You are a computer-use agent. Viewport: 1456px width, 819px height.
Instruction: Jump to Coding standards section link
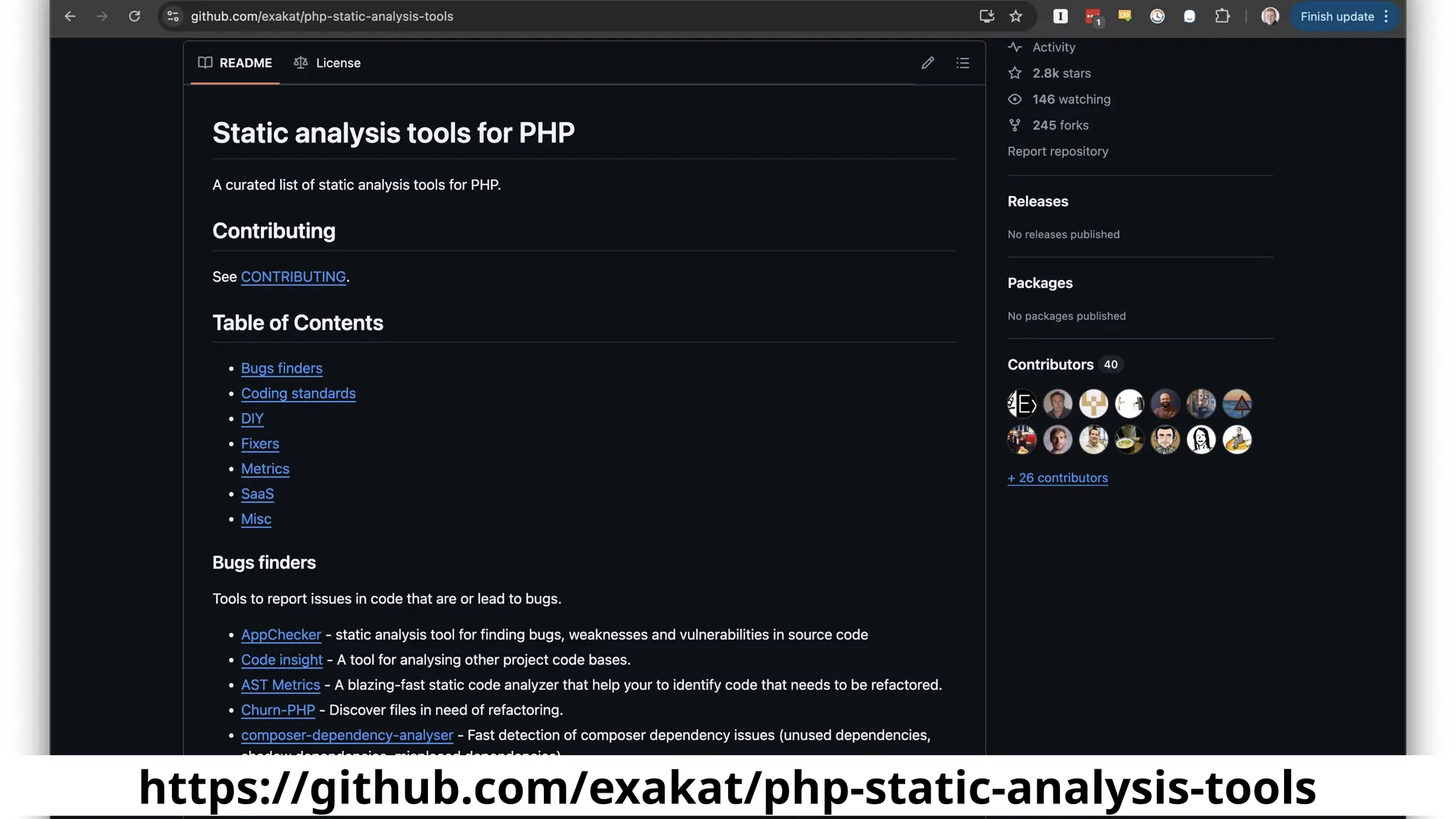coord(298,393)
